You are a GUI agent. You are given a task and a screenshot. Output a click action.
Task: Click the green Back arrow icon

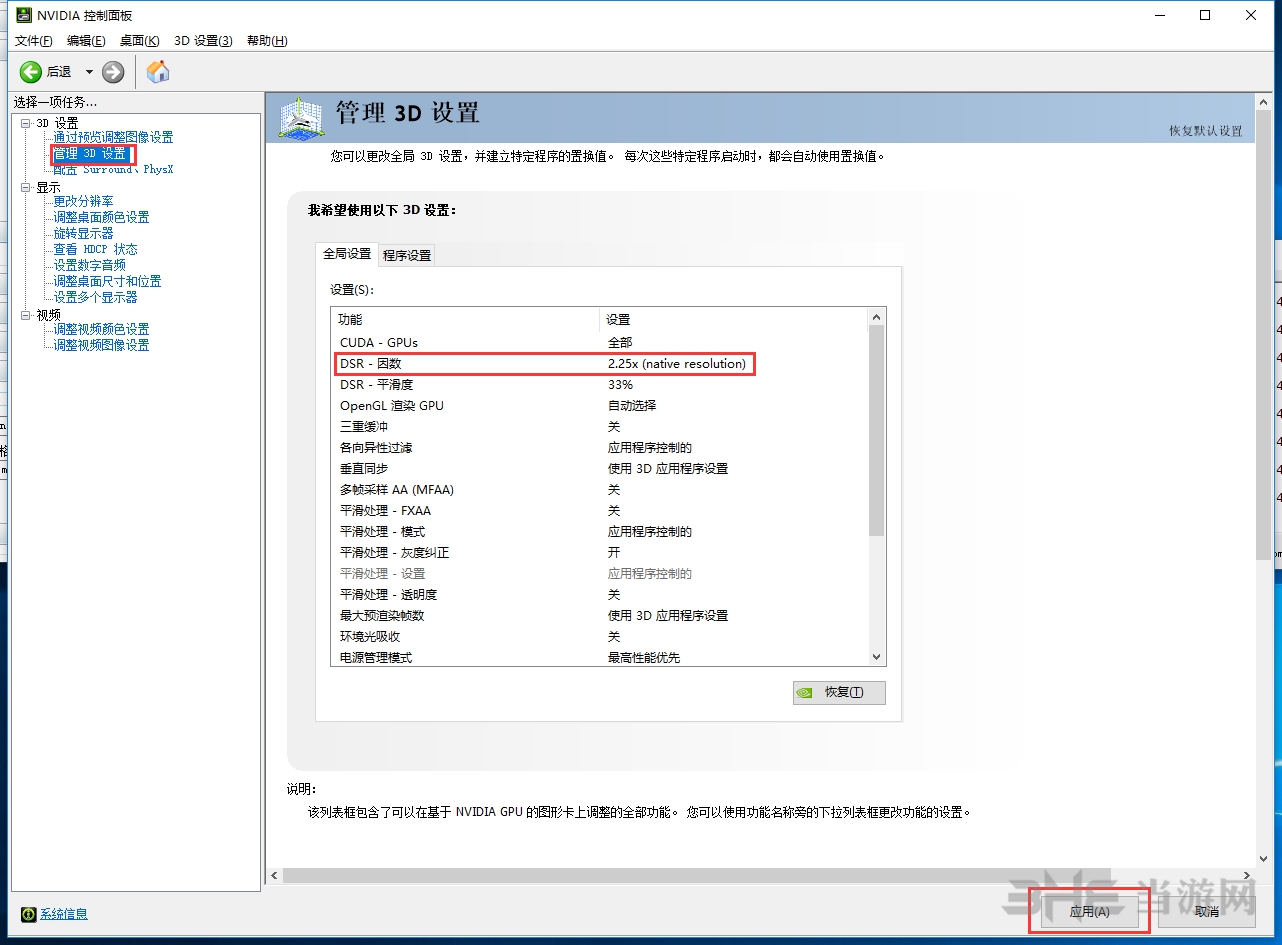31,71
